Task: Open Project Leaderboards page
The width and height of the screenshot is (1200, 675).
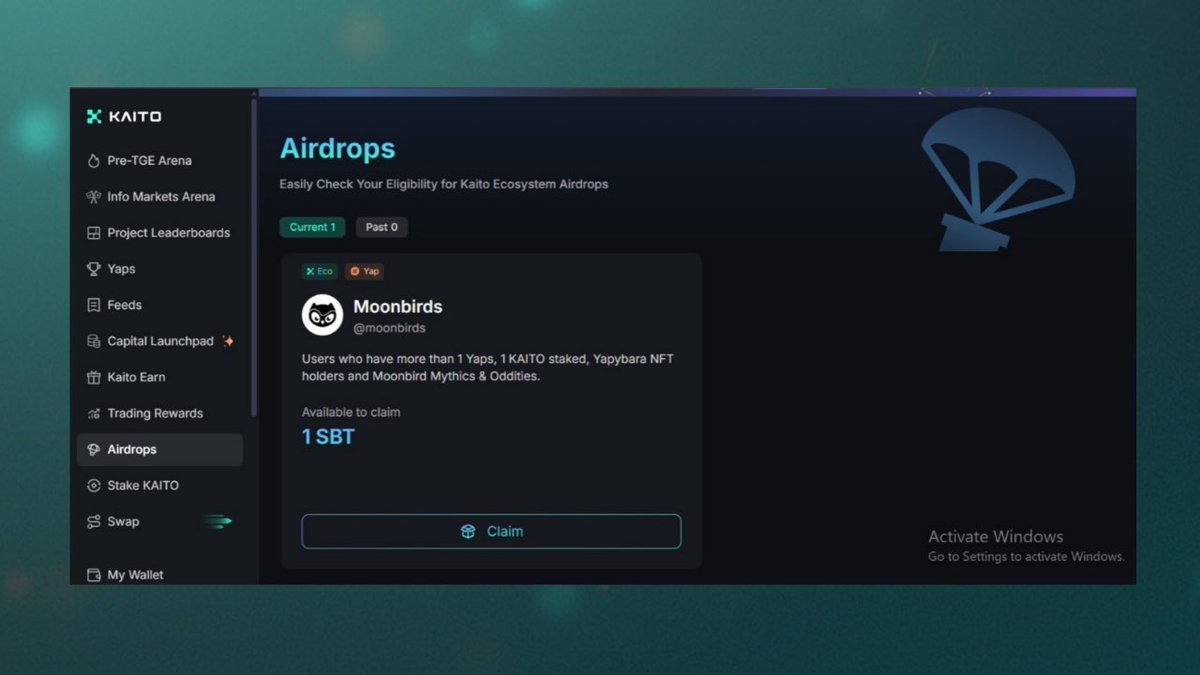Action: tap(160, 233)
